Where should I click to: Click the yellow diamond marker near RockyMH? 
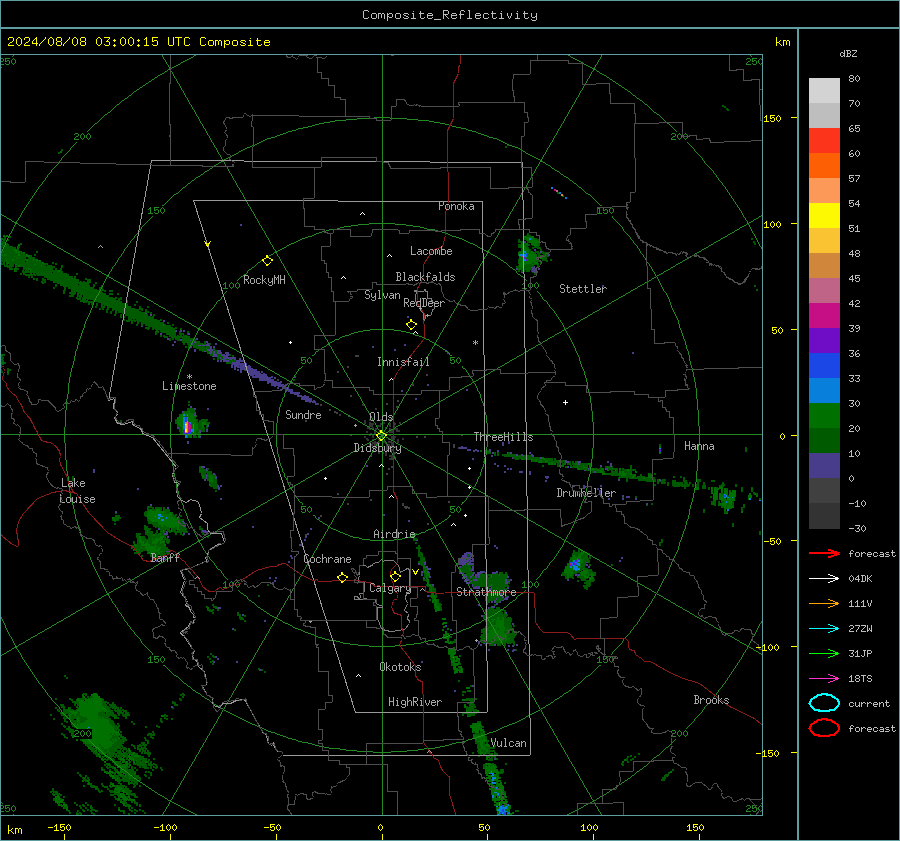[x=267, y=260]
